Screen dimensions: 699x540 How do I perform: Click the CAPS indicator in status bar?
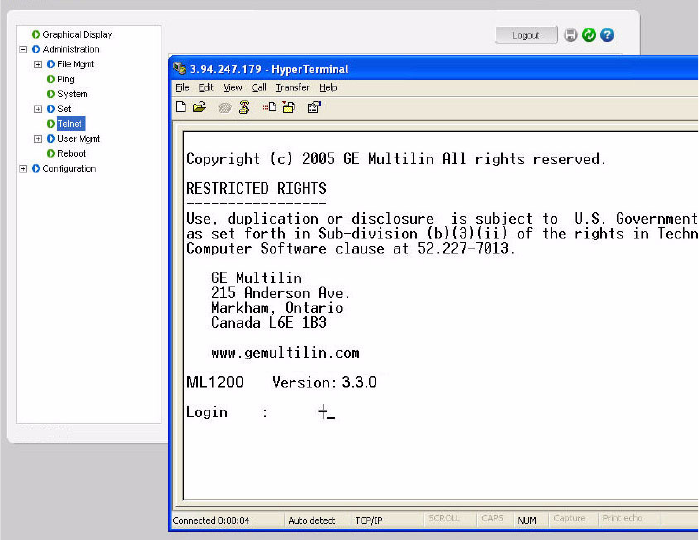(492, 518)
